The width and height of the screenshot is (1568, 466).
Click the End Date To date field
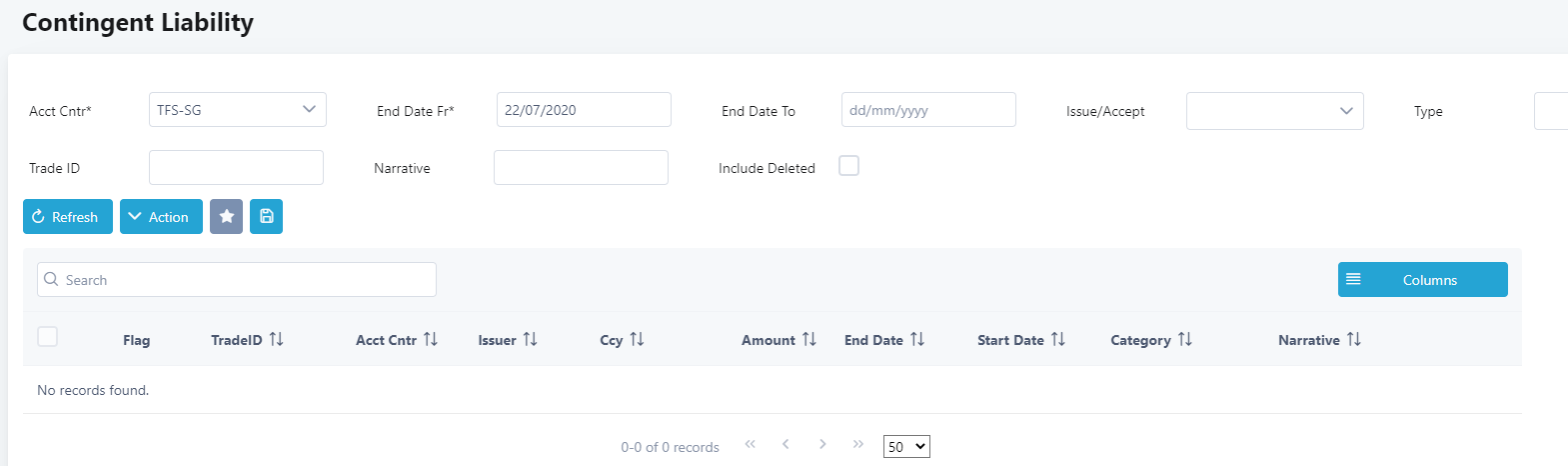tap(927, 110)
